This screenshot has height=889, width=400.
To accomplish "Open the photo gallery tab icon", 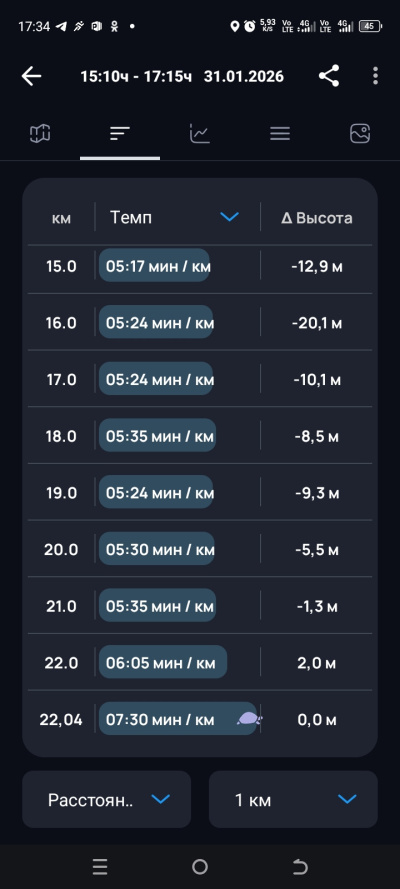I will 360,134.
